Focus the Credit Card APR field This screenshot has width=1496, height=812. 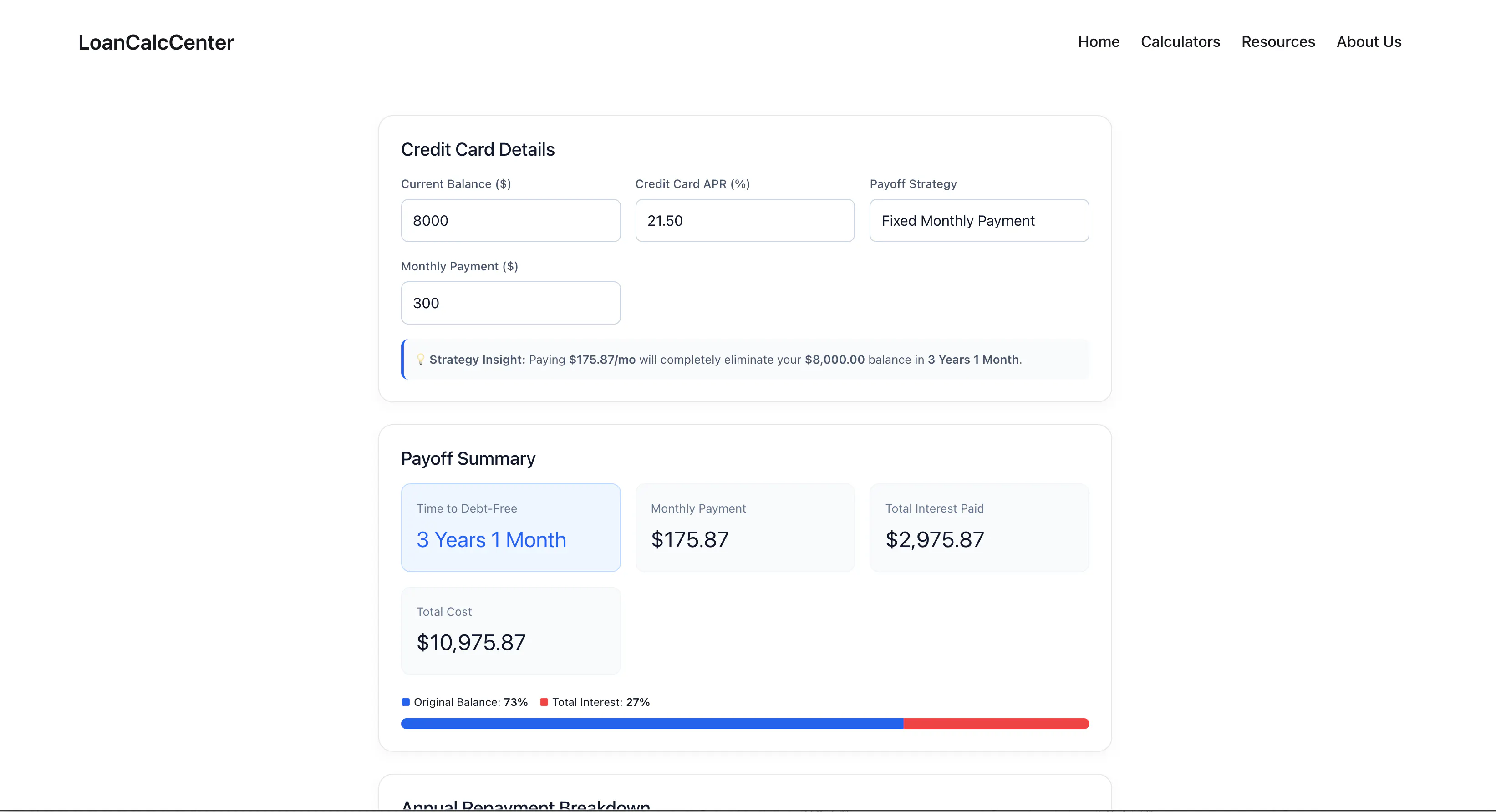[744, 221]
